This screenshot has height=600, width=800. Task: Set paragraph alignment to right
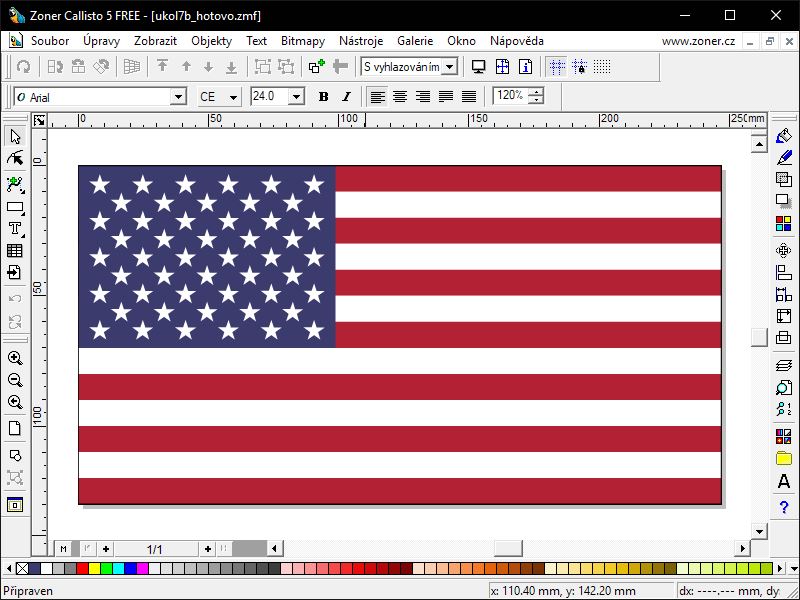[x=423, y=96]
